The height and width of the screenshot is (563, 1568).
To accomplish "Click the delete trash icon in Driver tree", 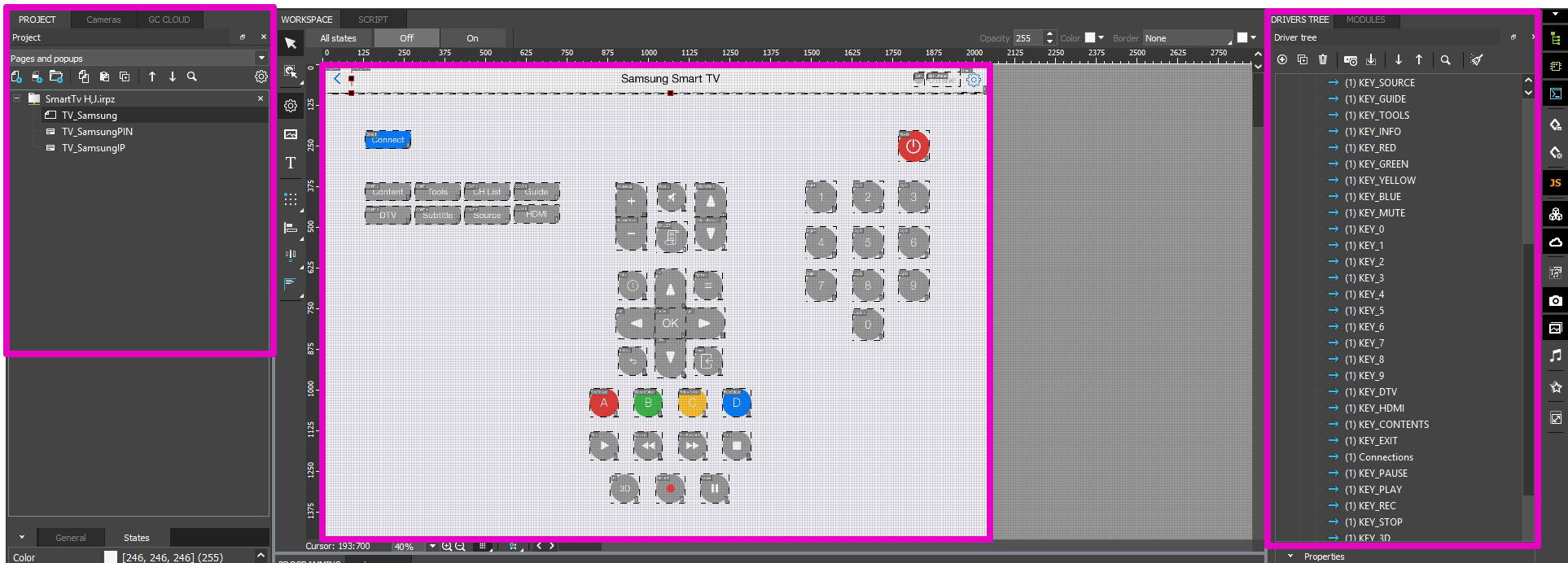I will [1323, 59].
